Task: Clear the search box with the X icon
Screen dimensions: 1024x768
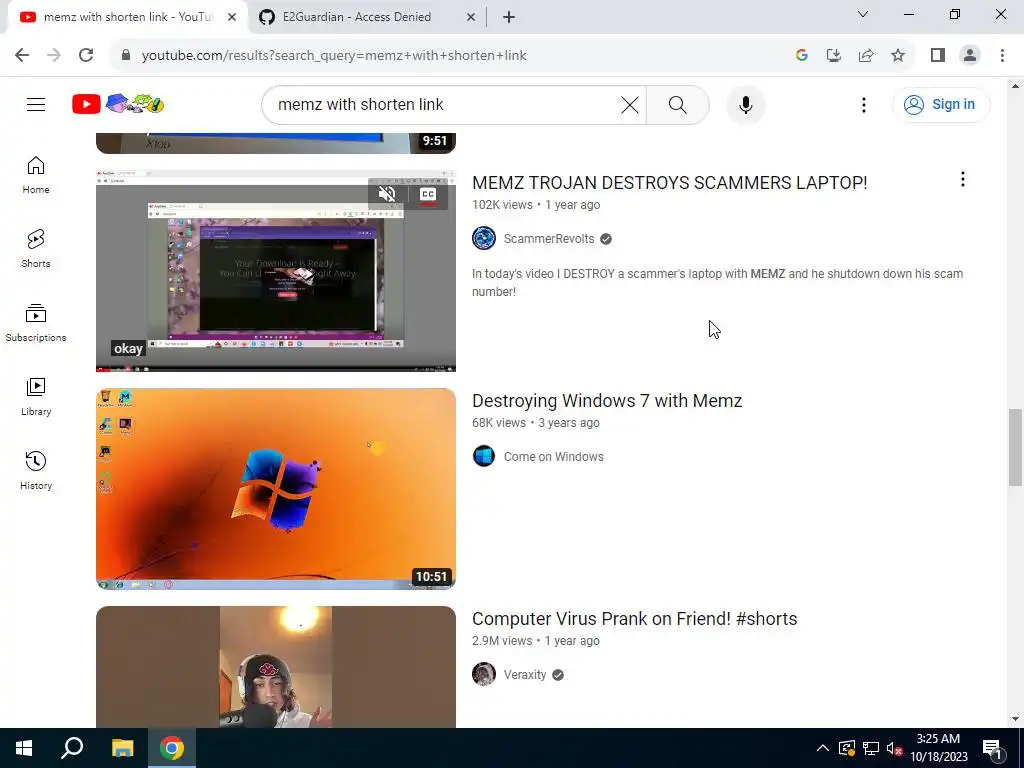Action: (x=630, y=104)
